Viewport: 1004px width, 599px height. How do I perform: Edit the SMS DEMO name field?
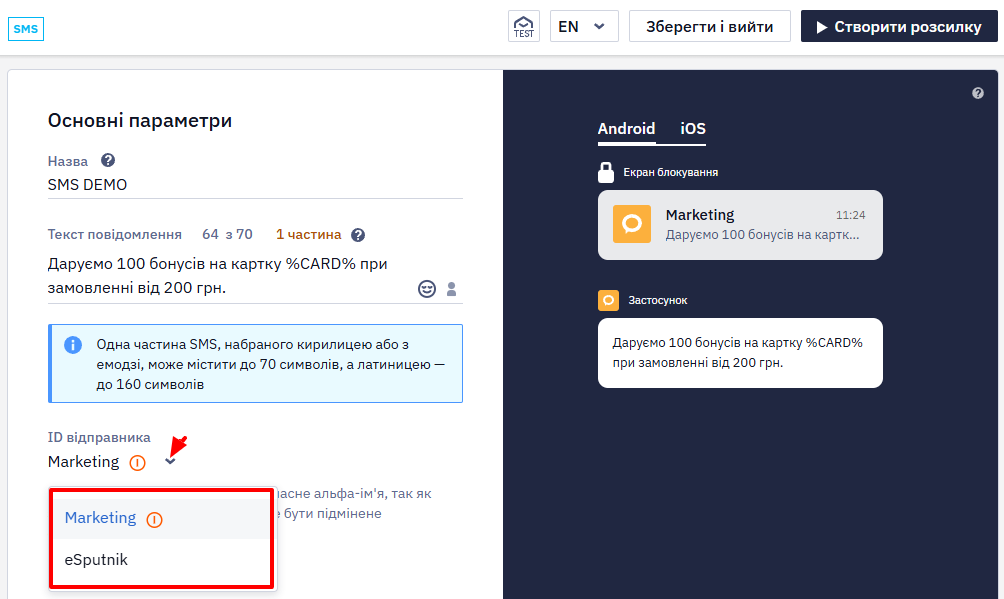click(255, 185)
